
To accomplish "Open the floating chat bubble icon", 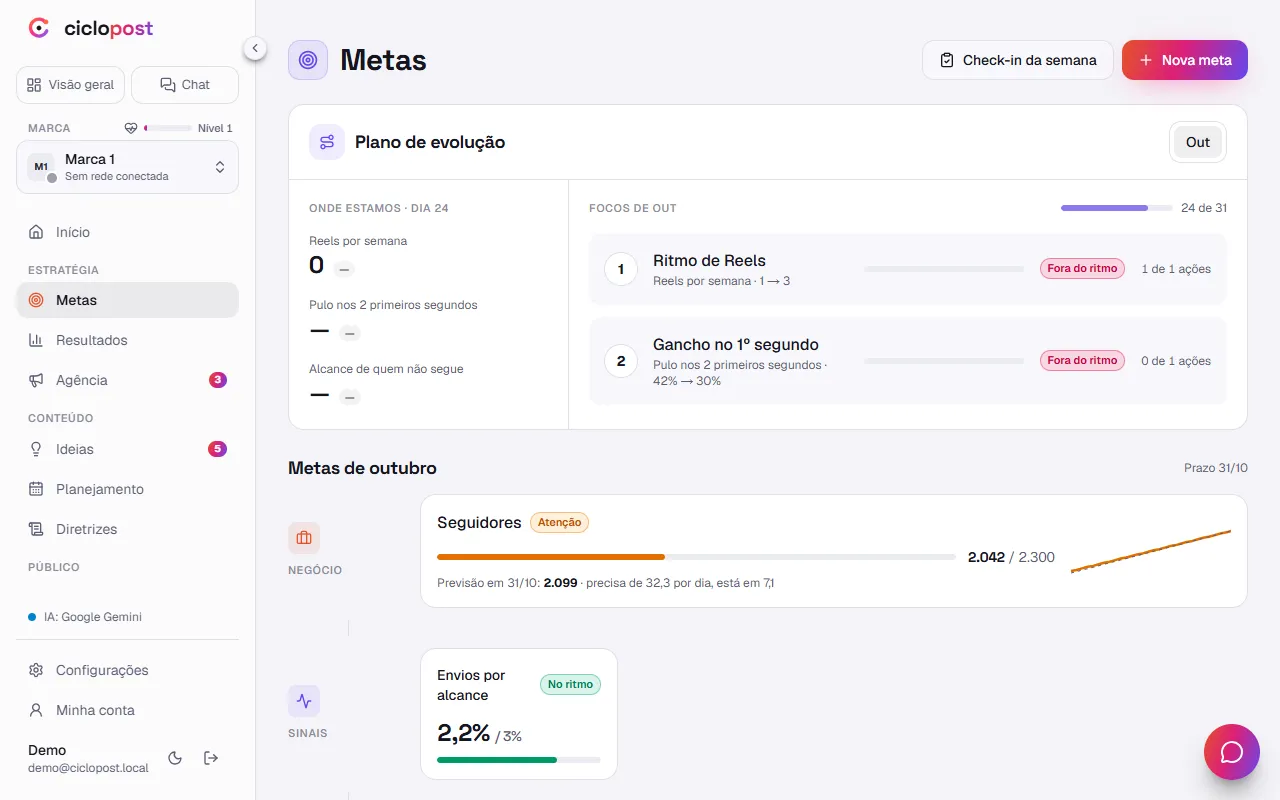I will coord(1232,752).
